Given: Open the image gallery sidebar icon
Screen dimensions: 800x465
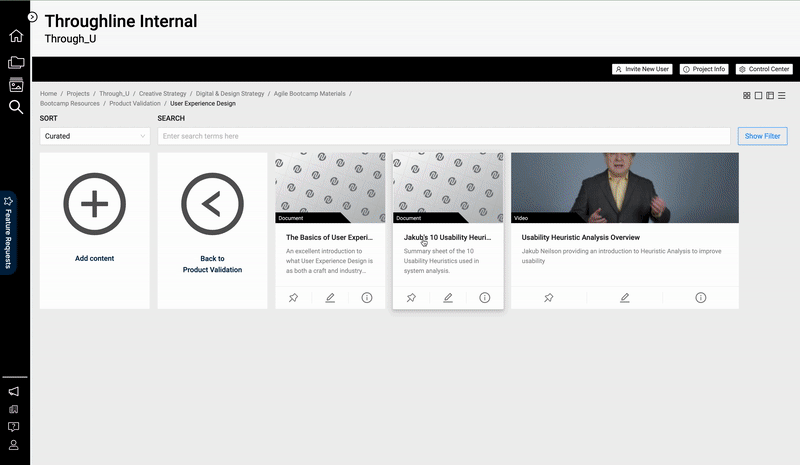Looking at the screenshot, I should coord(16,85).
